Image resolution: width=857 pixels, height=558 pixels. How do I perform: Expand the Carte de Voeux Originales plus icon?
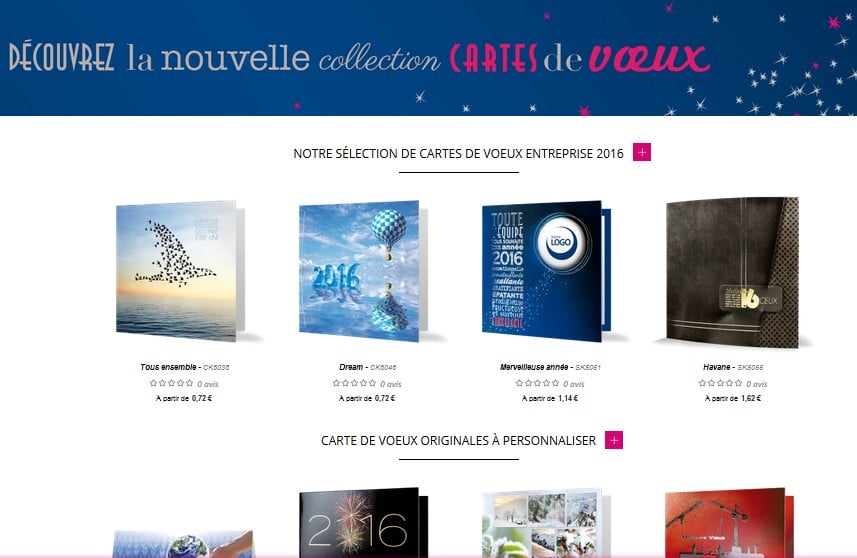(x=614, y=439)
